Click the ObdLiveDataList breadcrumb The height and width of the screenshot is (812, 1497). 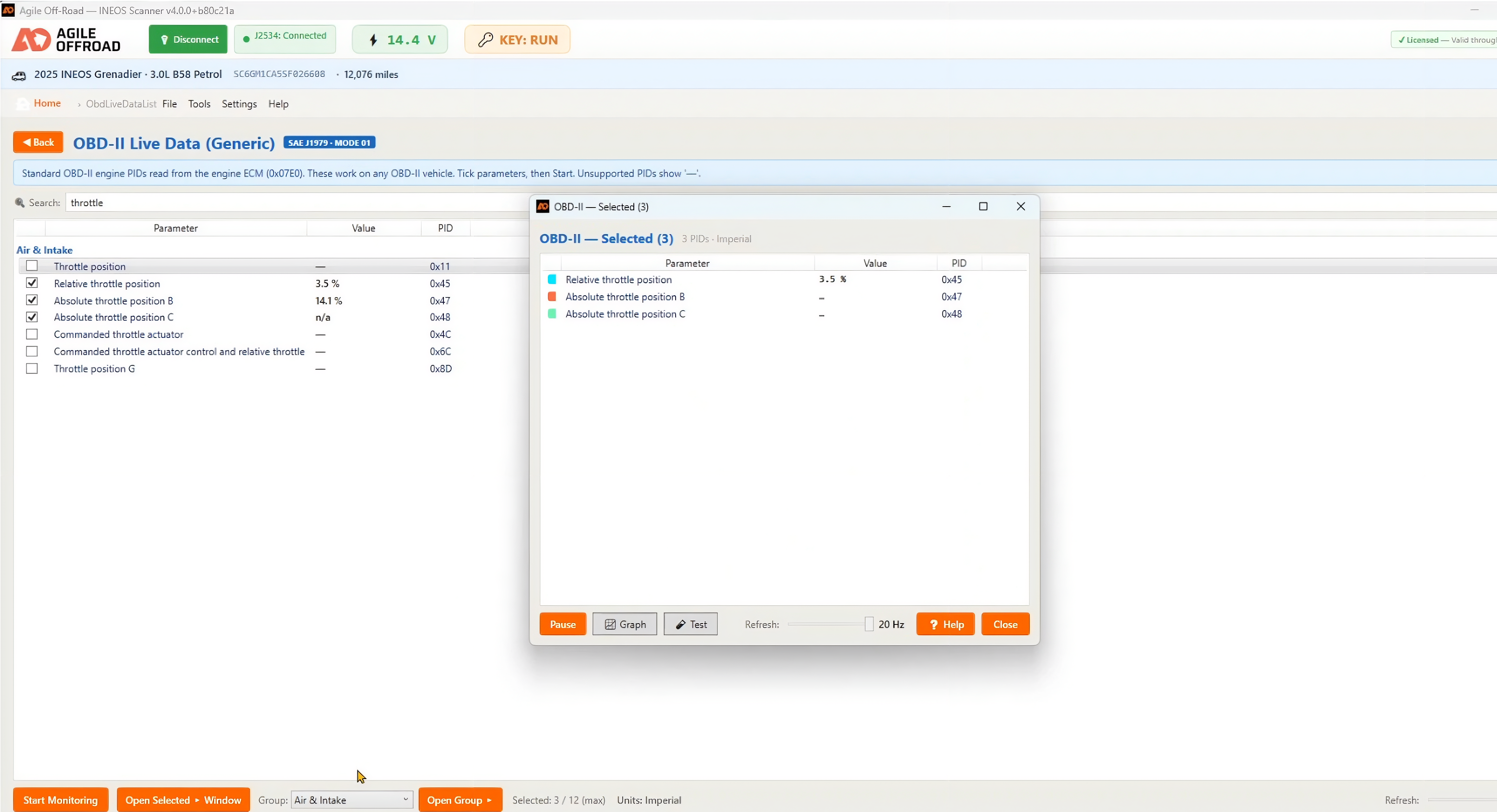(121, 104)
